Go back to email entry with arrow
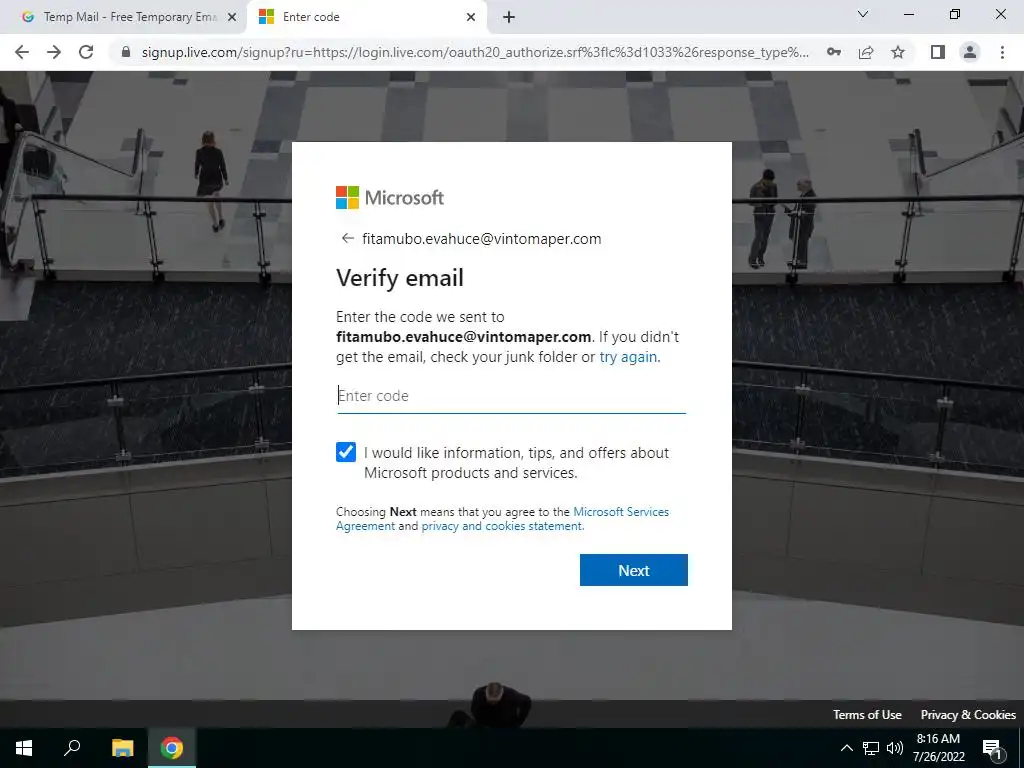1024x768 pixels. 347,238
